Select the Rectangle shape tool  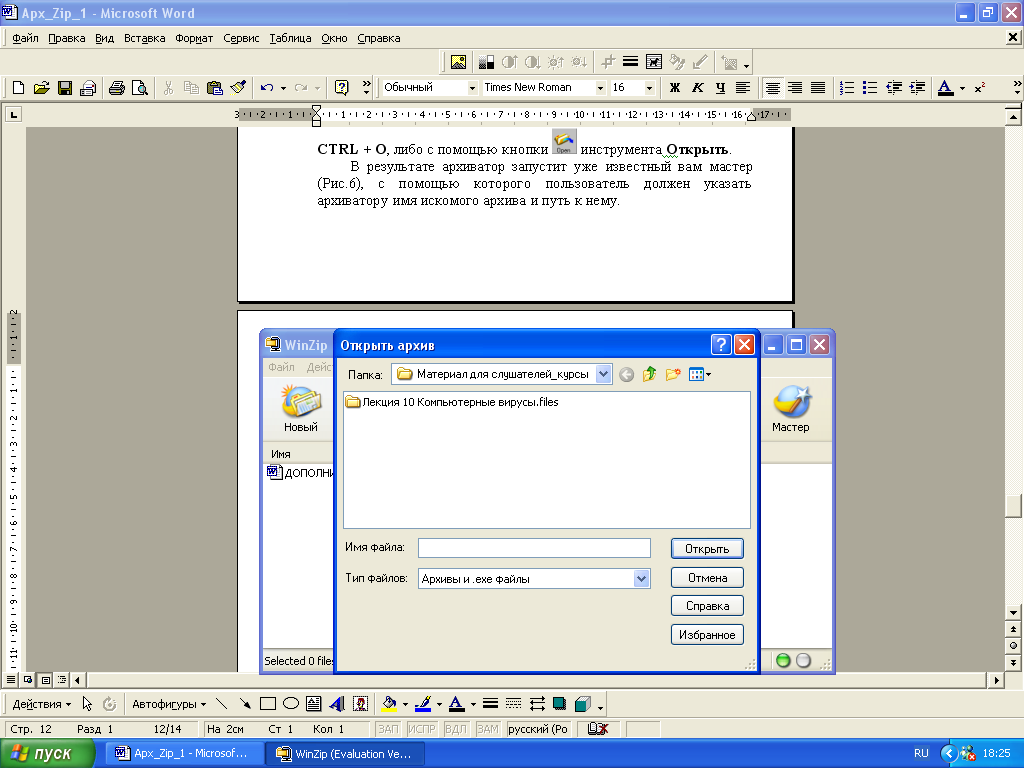[268, 703]
